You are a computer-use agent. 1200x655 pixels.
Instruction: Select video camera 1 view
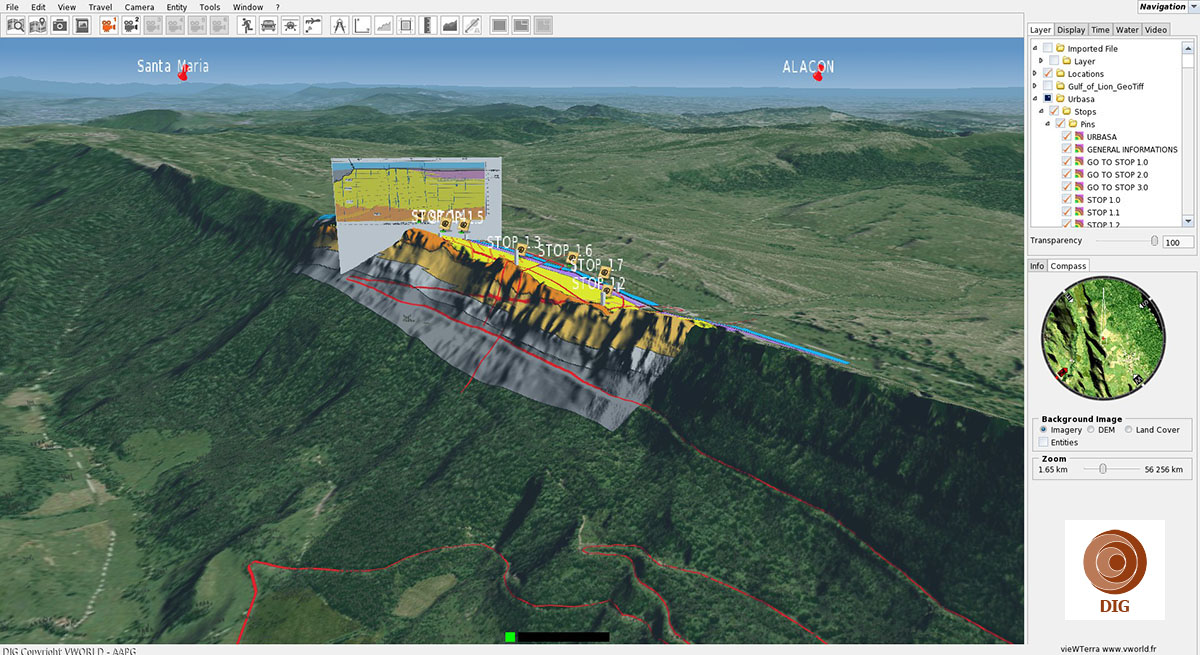tap(108, 25)
